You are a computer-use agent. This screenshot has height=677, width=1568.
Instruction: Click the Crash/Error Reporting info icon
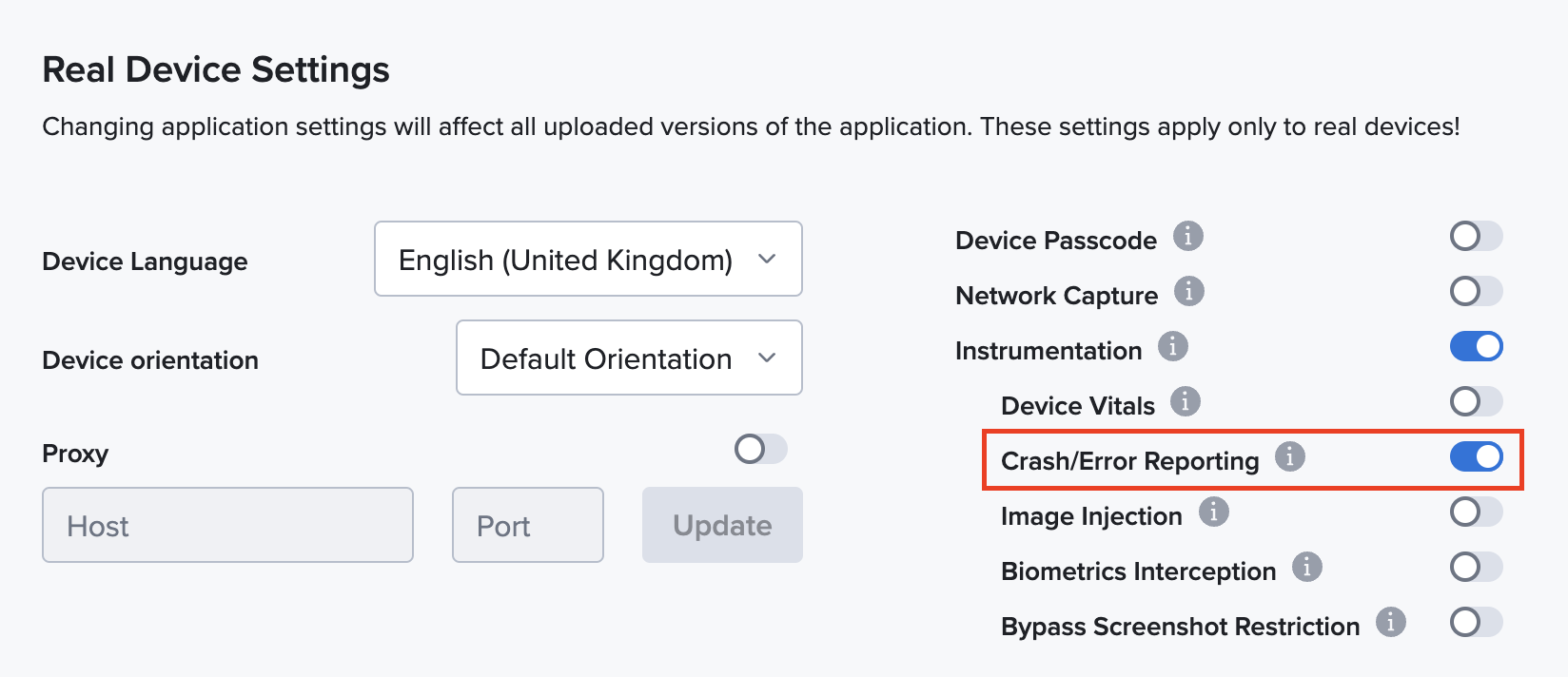coord(1290,457)
